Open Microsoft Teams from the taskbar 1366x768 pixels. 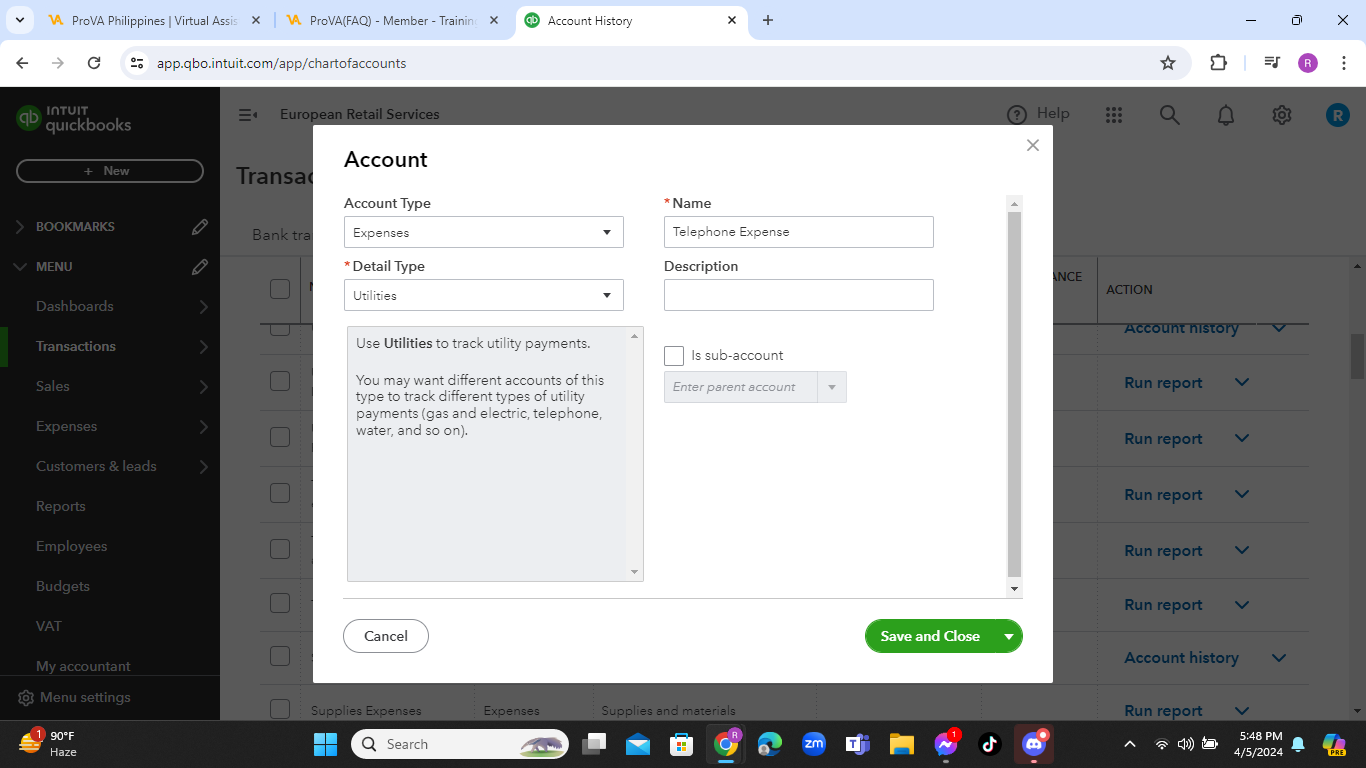tap(858, 744)
